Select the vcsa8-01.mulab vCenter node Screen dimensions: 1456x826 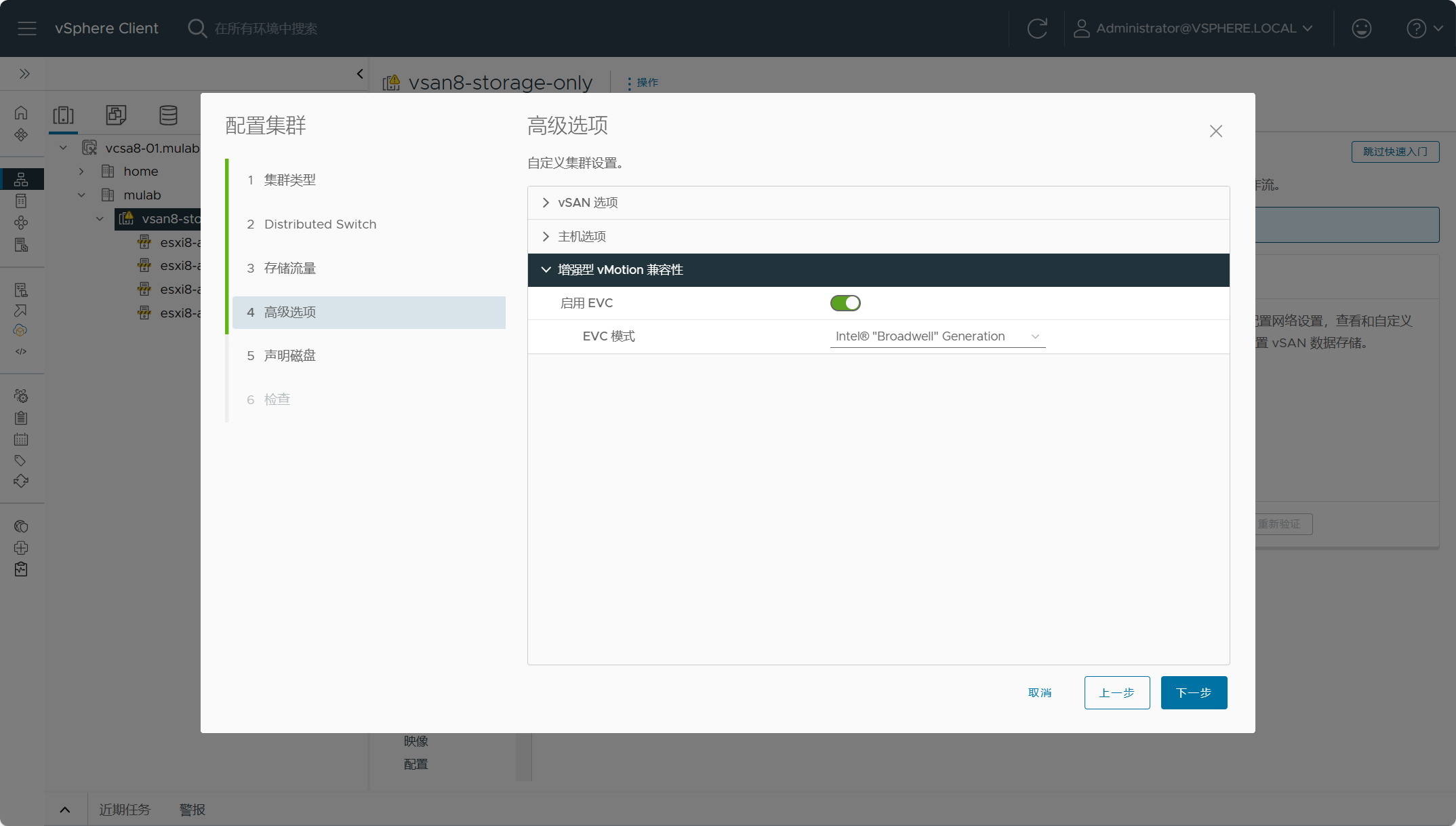tap(153, 148)
